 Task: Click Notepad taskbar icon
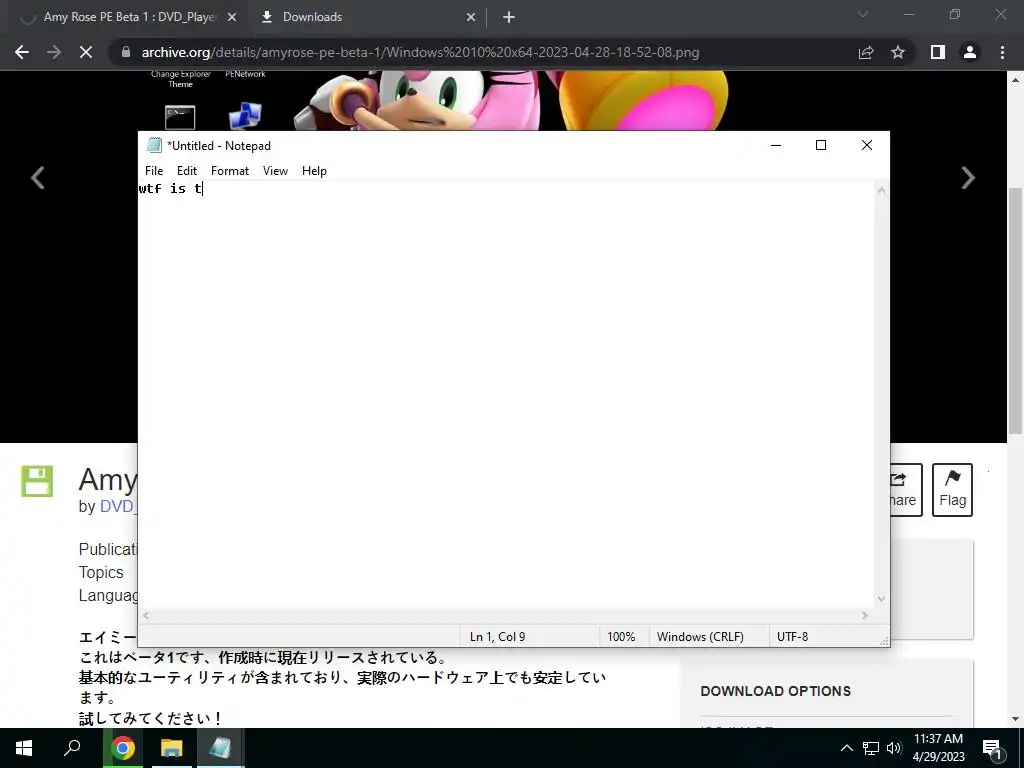point(220,748)
